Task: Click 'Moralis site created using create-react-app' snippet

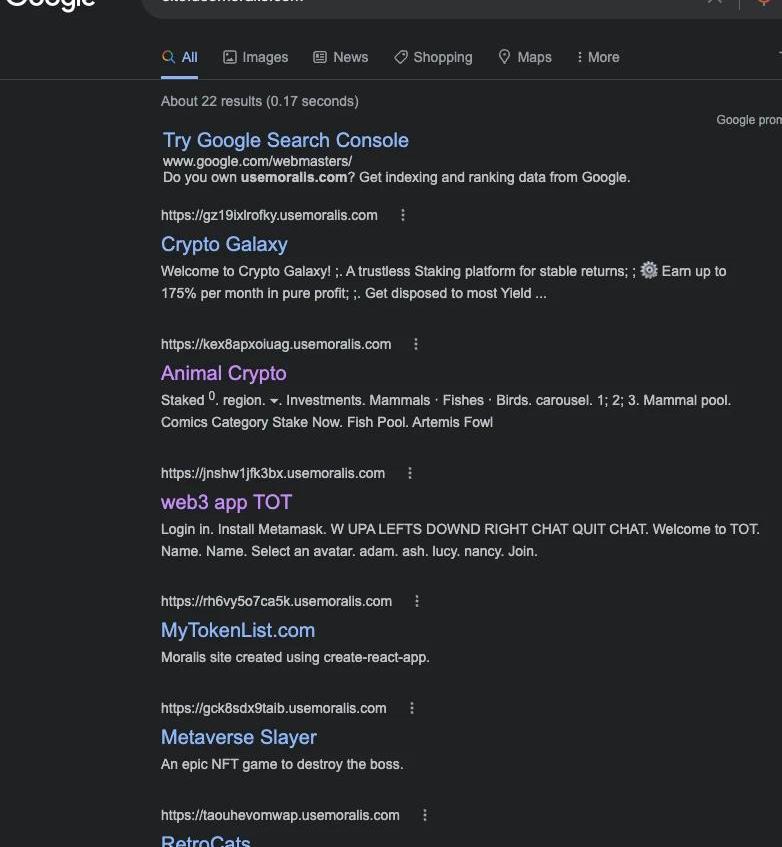Action: pyautogui.click(x=295, y=657)
